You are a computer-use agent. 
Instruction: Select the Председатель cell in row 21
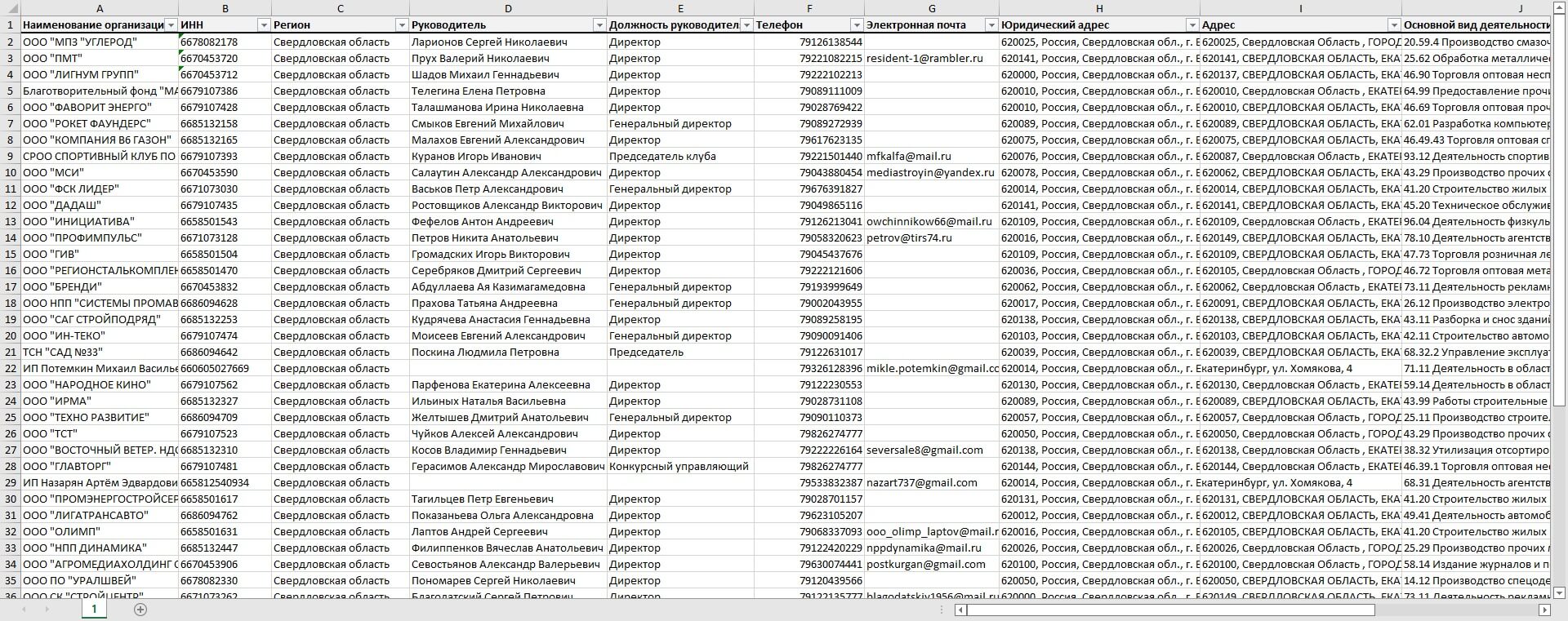click(x=680, y=352)
